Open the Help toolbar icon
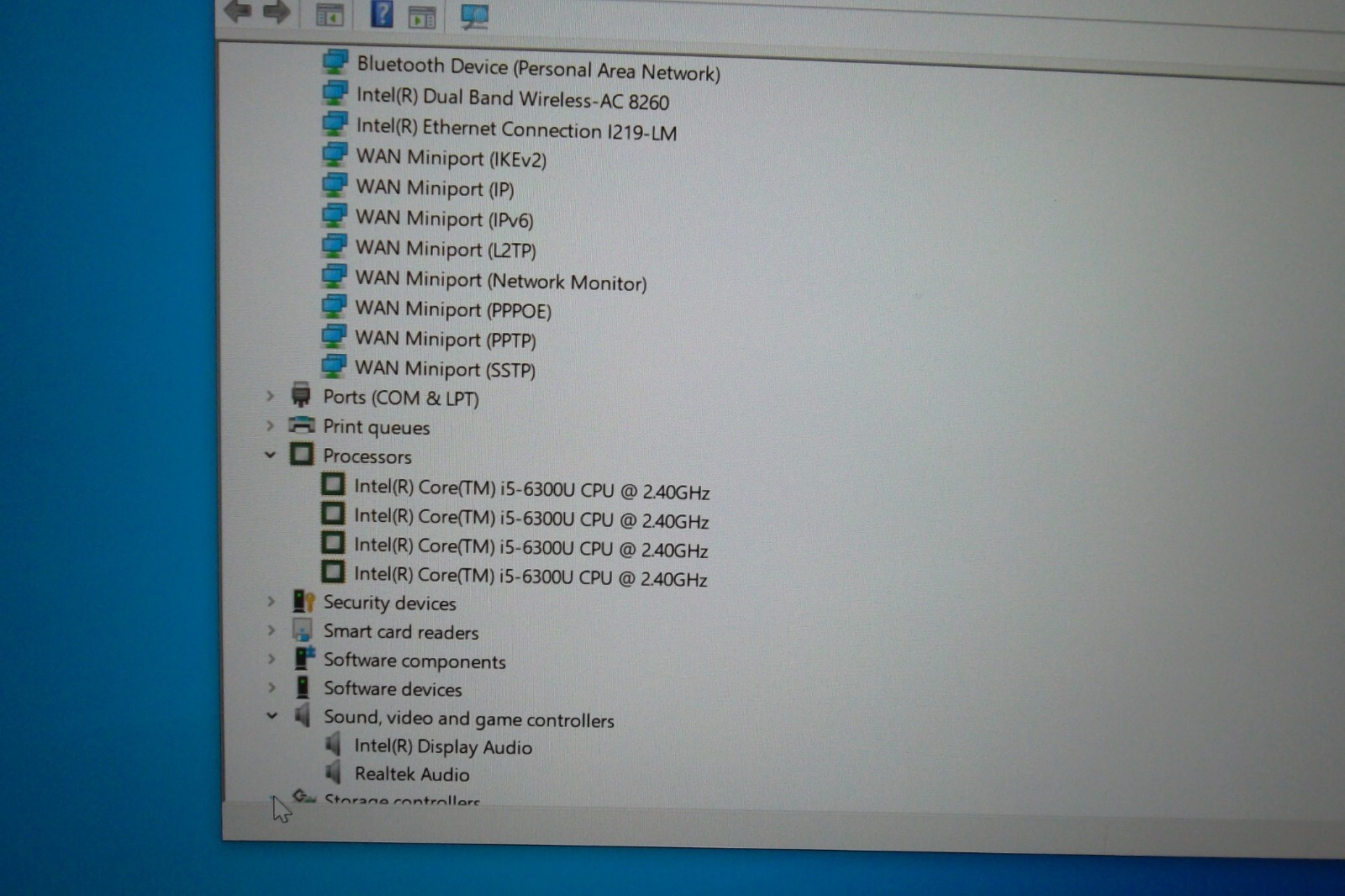The image size is (1345, 896). click(x=382, y=13)
